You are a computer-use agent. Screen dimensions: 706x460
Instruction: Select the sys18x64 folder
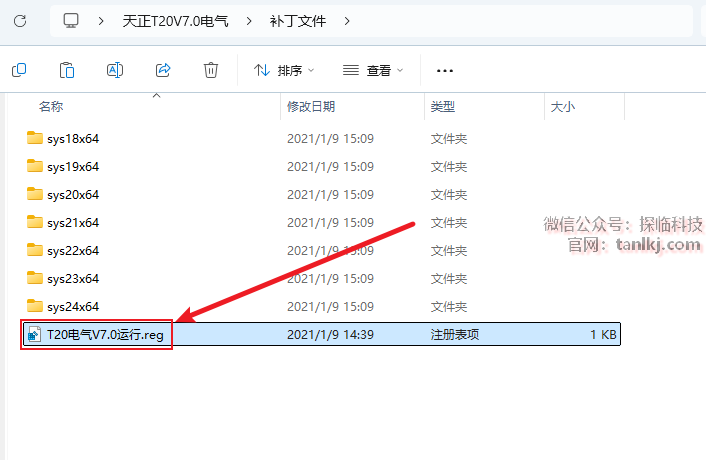[x=72, y=139]
